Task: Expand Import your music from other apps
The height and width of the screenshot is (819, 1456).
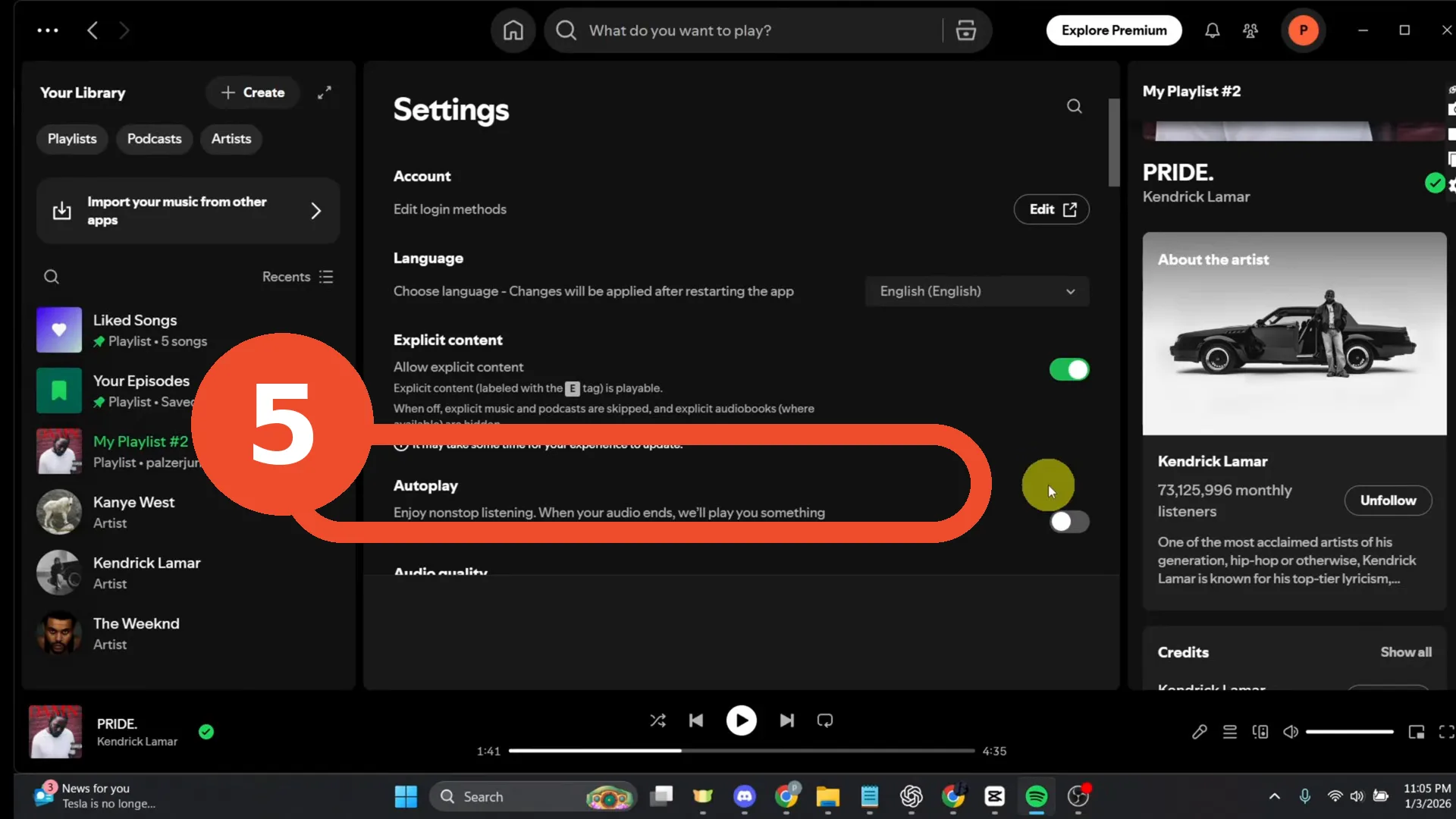Action: point(188,211)
